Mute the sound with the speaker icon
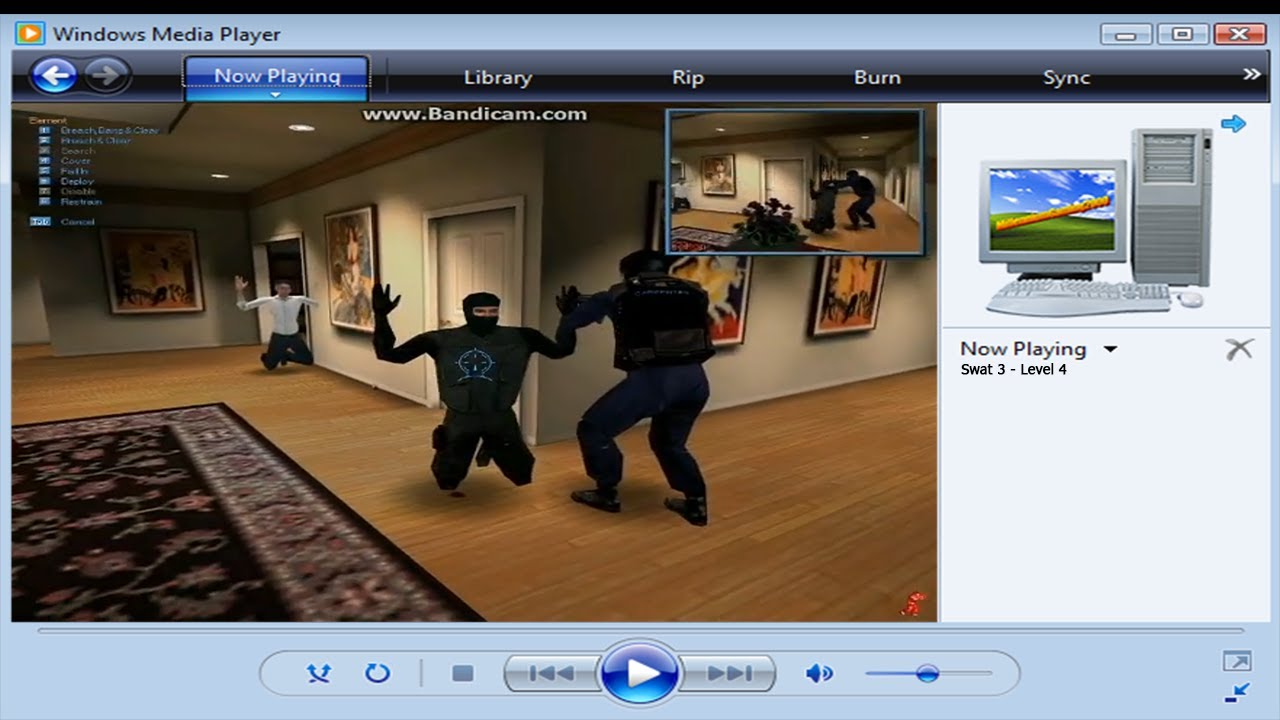Screen dimensions: 1280x720 819,673
